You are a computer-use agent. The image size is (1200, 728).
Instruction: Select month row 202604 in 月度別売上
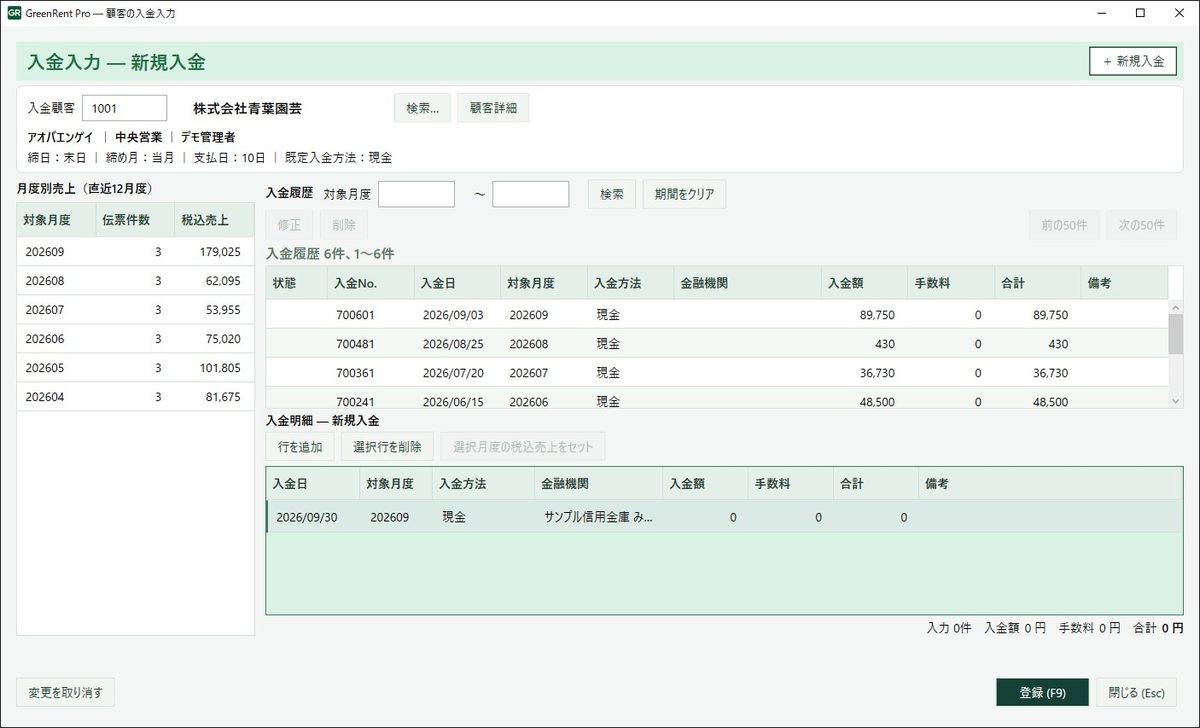[135, 397]
